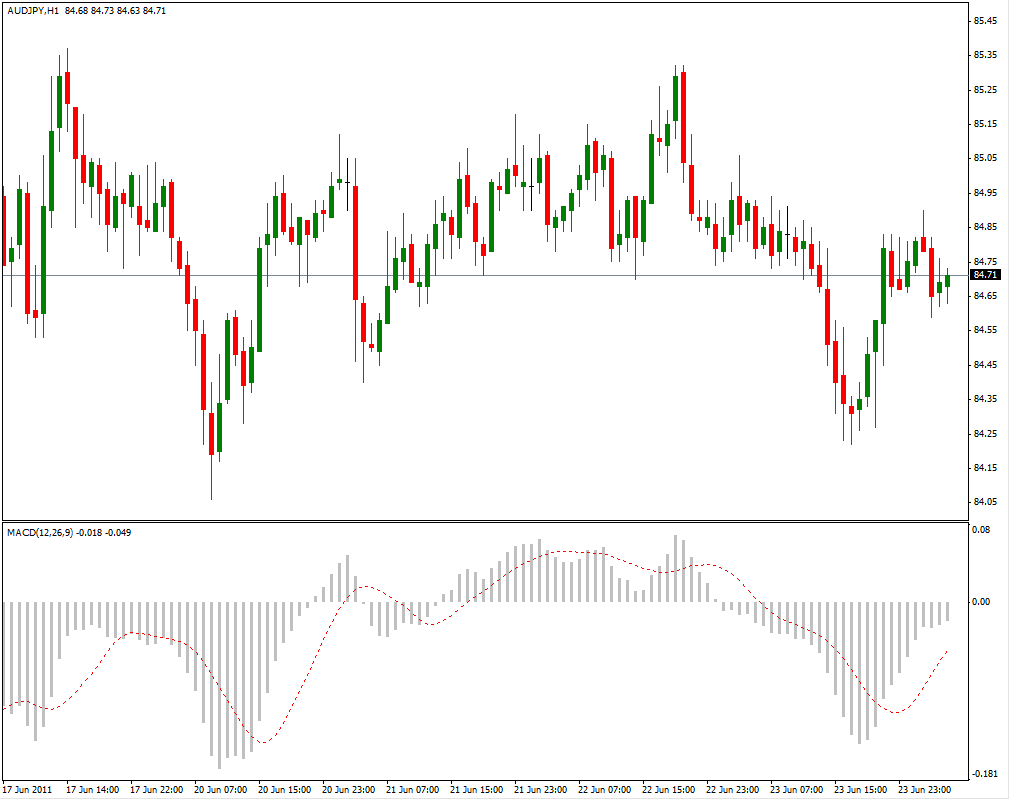Click the 84.55 price axis label

click(x=985, y=330)
